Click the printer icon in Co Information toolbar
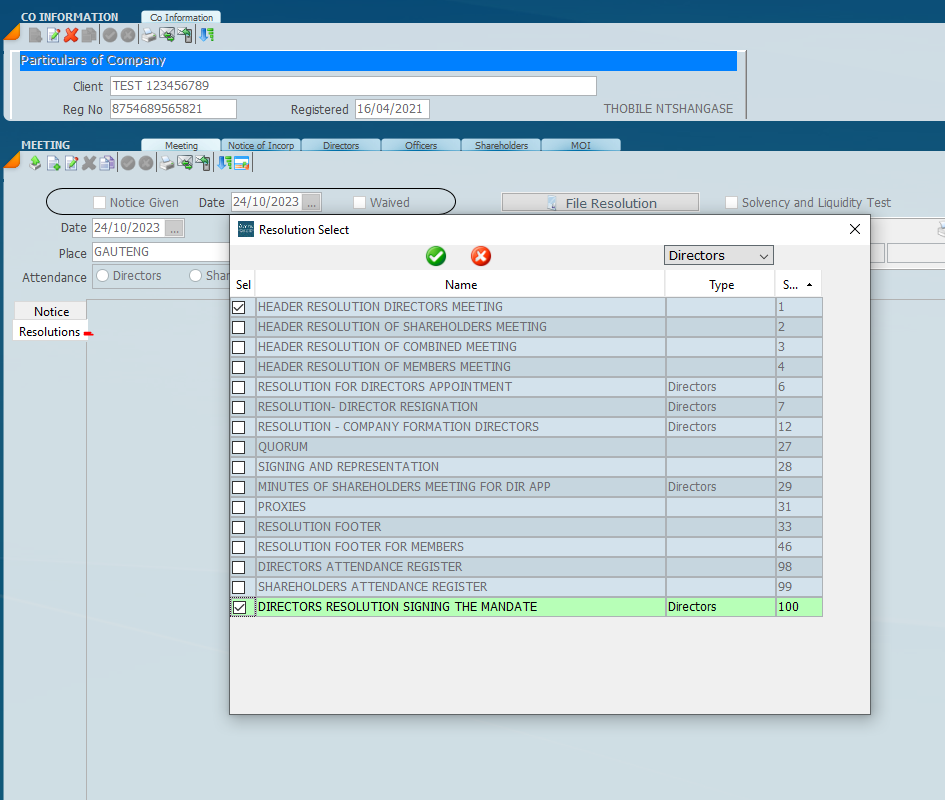Screen dimensions: 945x800 (148, 35)
